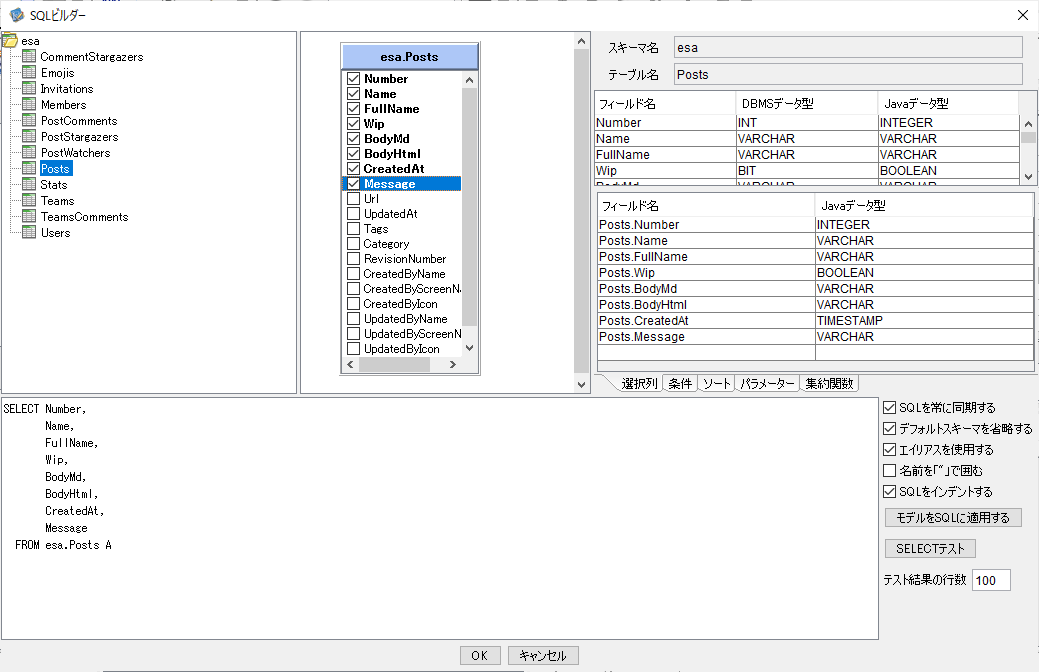
Task: Click the モデルをSQLに適用する button
Action: click(x=953, y=518)
